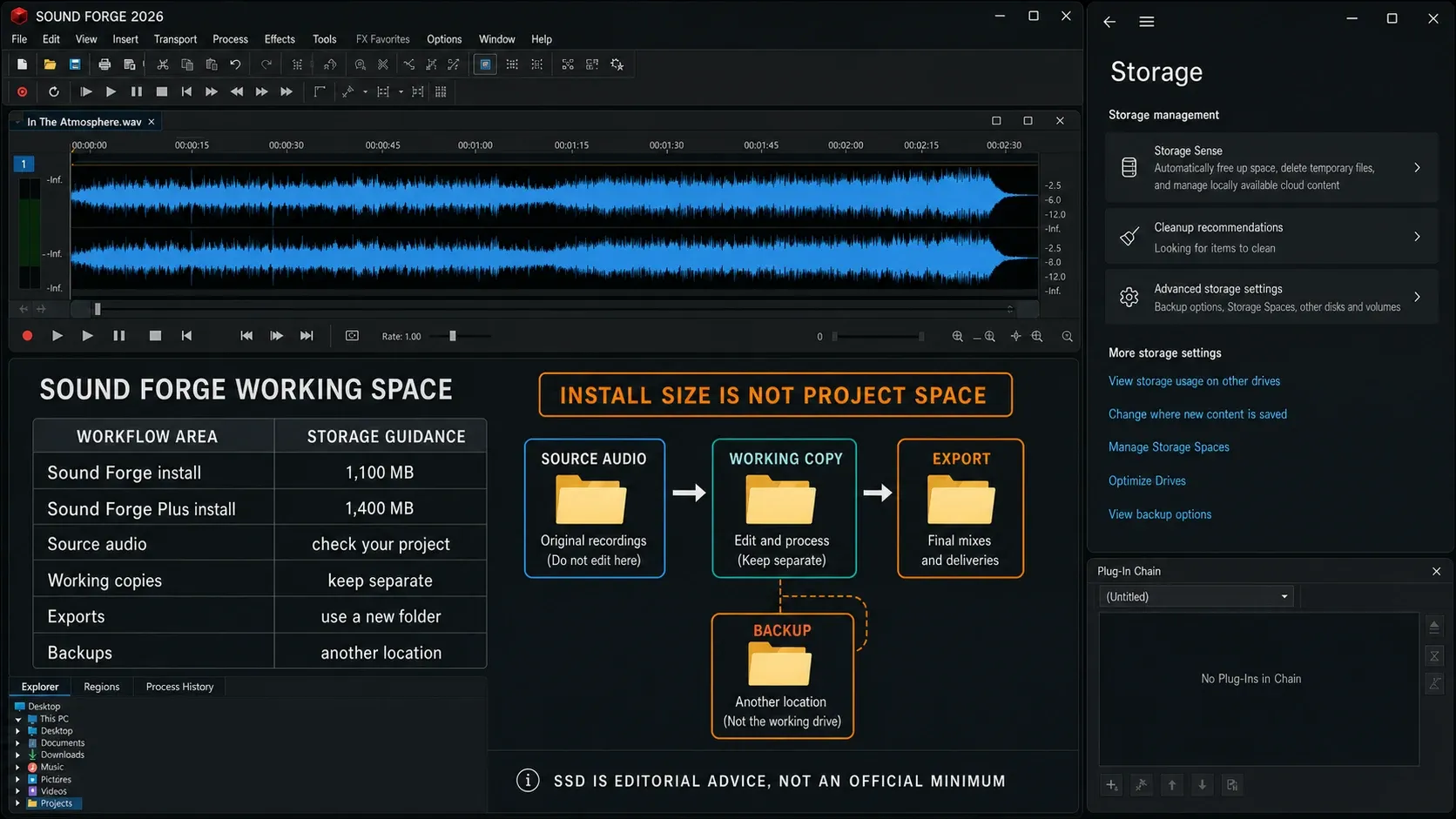This screenshot has width=1456, height=819.
Task: Save the file with the floppy disk icon
Action: point(75,64)
